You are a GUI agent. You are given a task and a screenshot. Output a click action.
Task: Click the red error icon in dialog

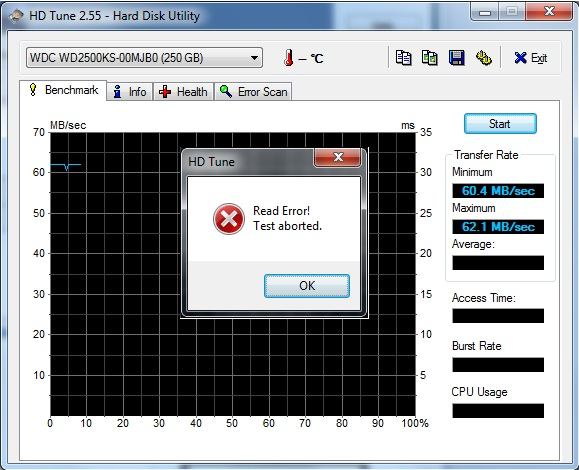click(229, 219)
